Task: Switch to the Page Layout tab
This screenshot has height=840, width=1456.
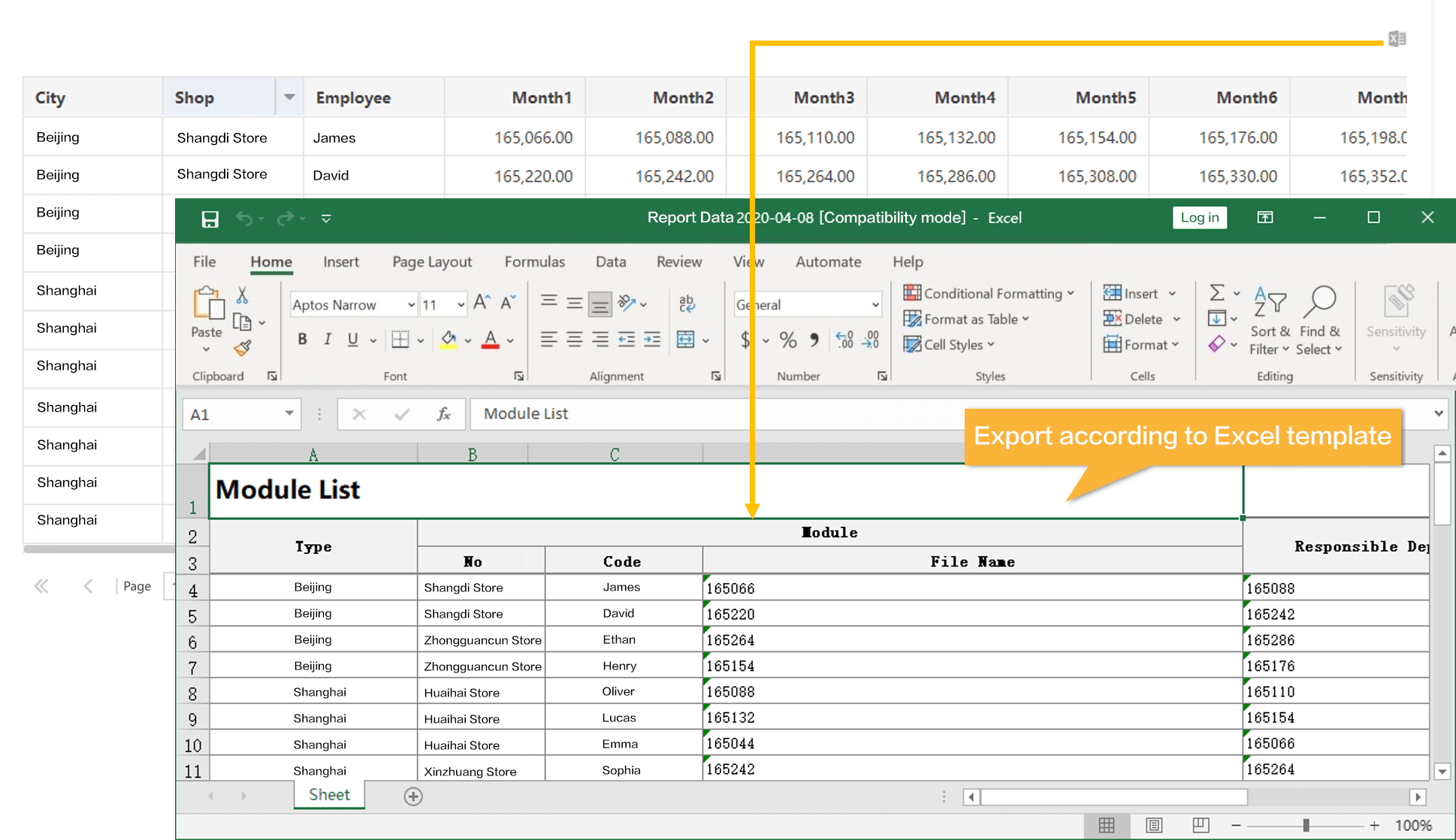Action: coord(432,261)
